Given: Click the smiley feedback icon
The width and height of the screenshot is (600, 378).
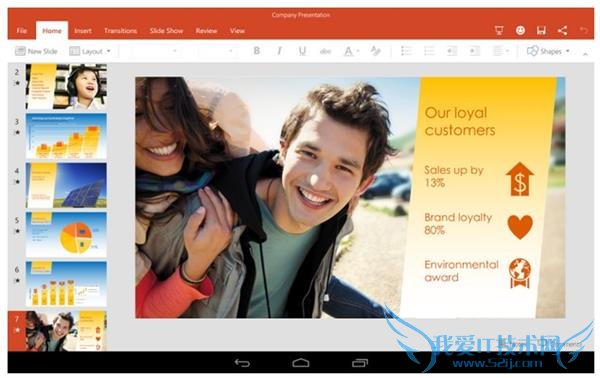Looking at the screenshot, I should (520, 30).
